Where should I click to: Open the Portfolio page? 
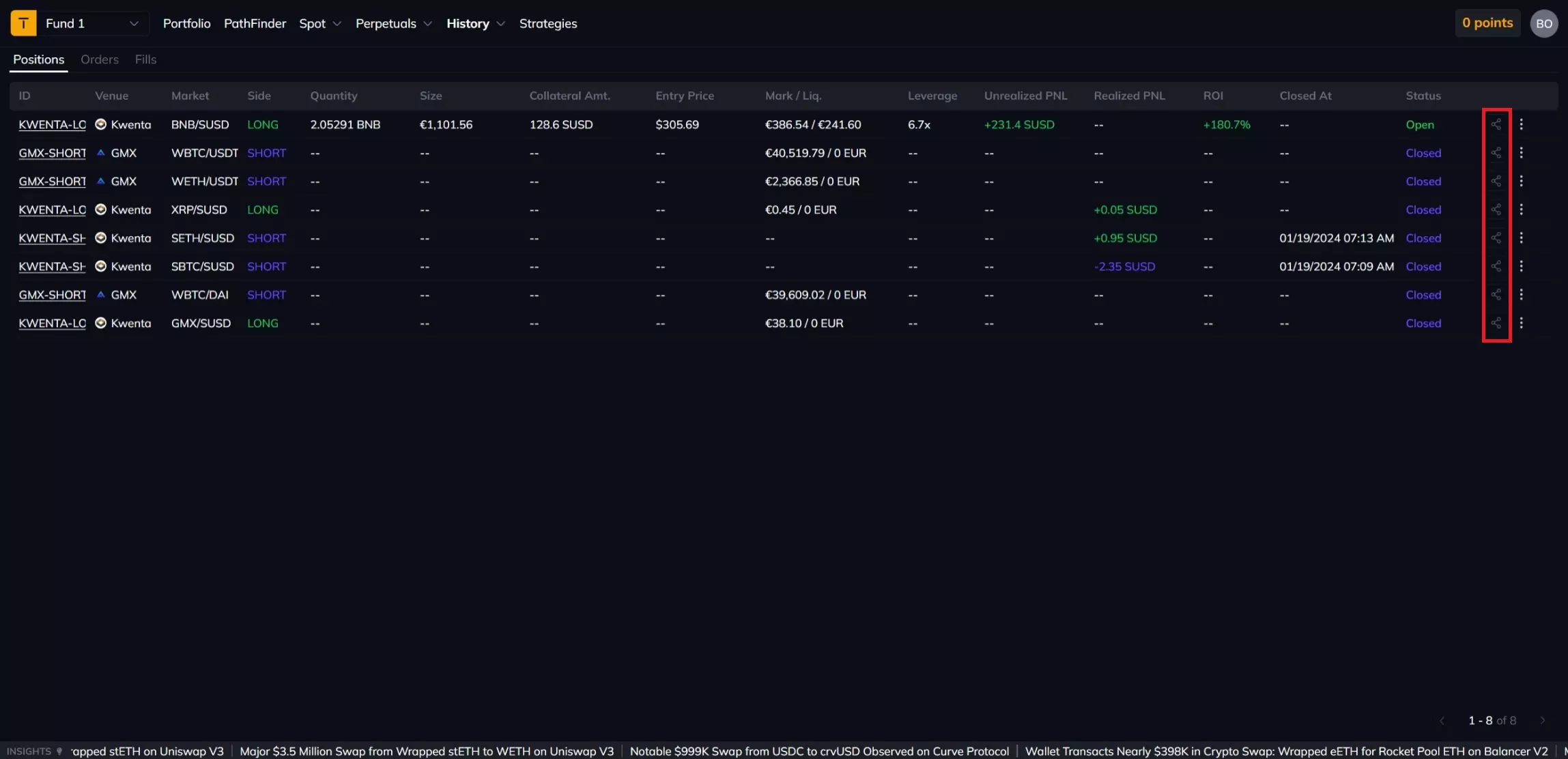click(186, 23)
